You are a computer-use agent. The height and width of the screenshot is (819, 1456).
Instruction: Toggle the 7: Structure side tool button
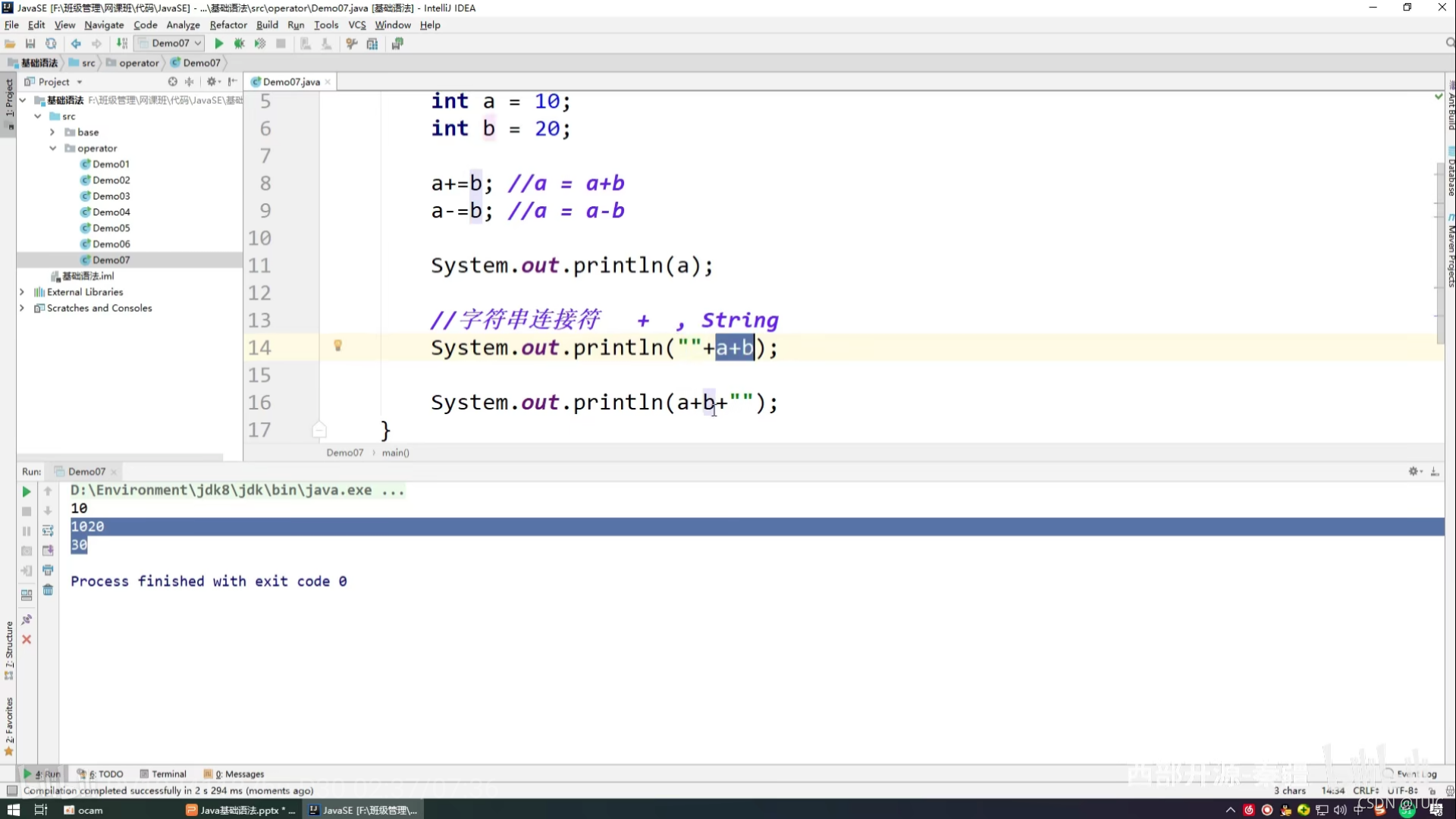9,651
